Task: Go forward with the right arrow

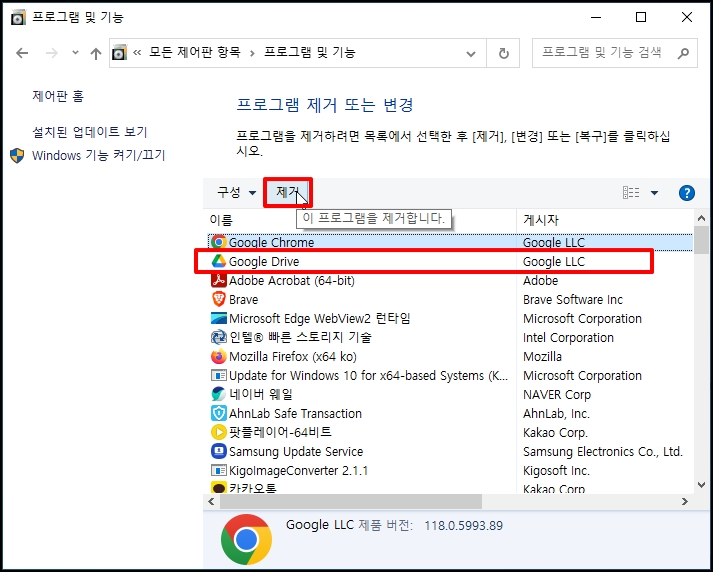Action: [x=52, y=53]
